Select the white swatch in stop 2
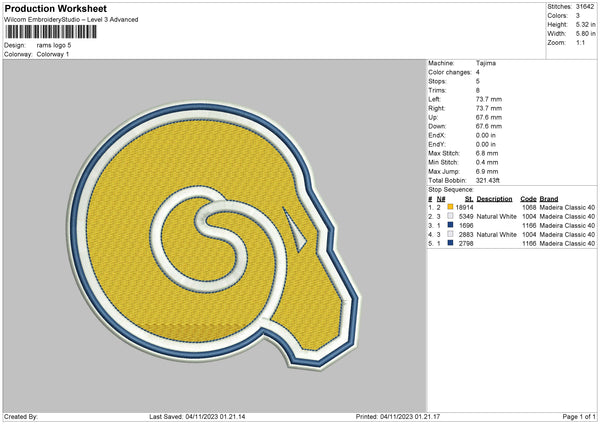This screenshot has width=600, height=424. point(451,216)
